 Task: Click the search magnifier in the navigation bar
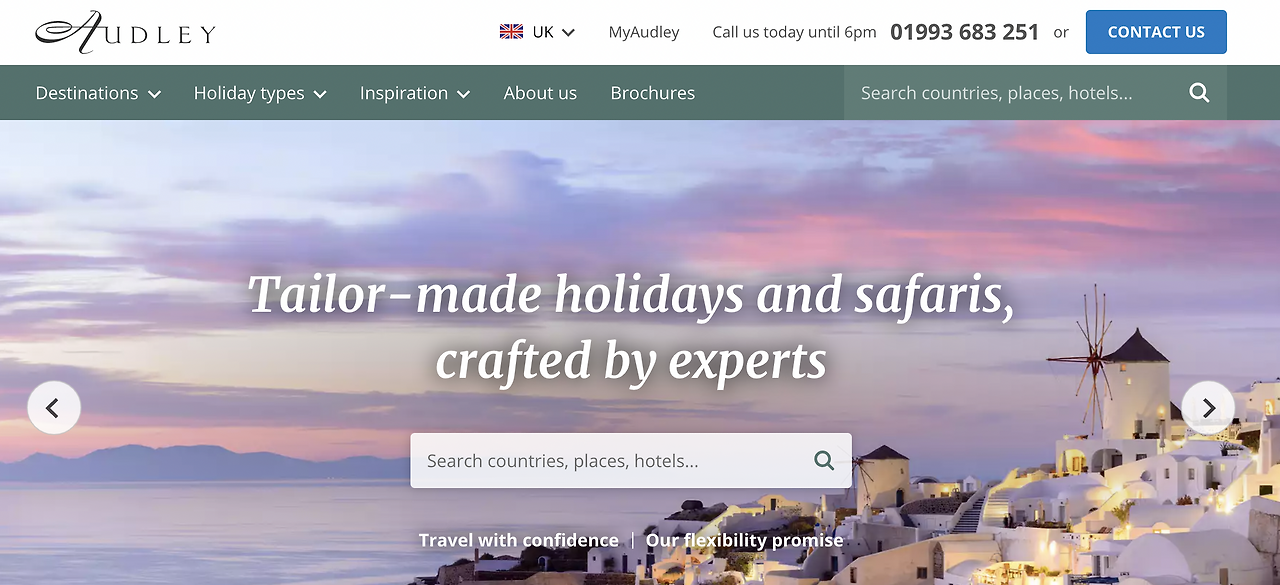1199,93
